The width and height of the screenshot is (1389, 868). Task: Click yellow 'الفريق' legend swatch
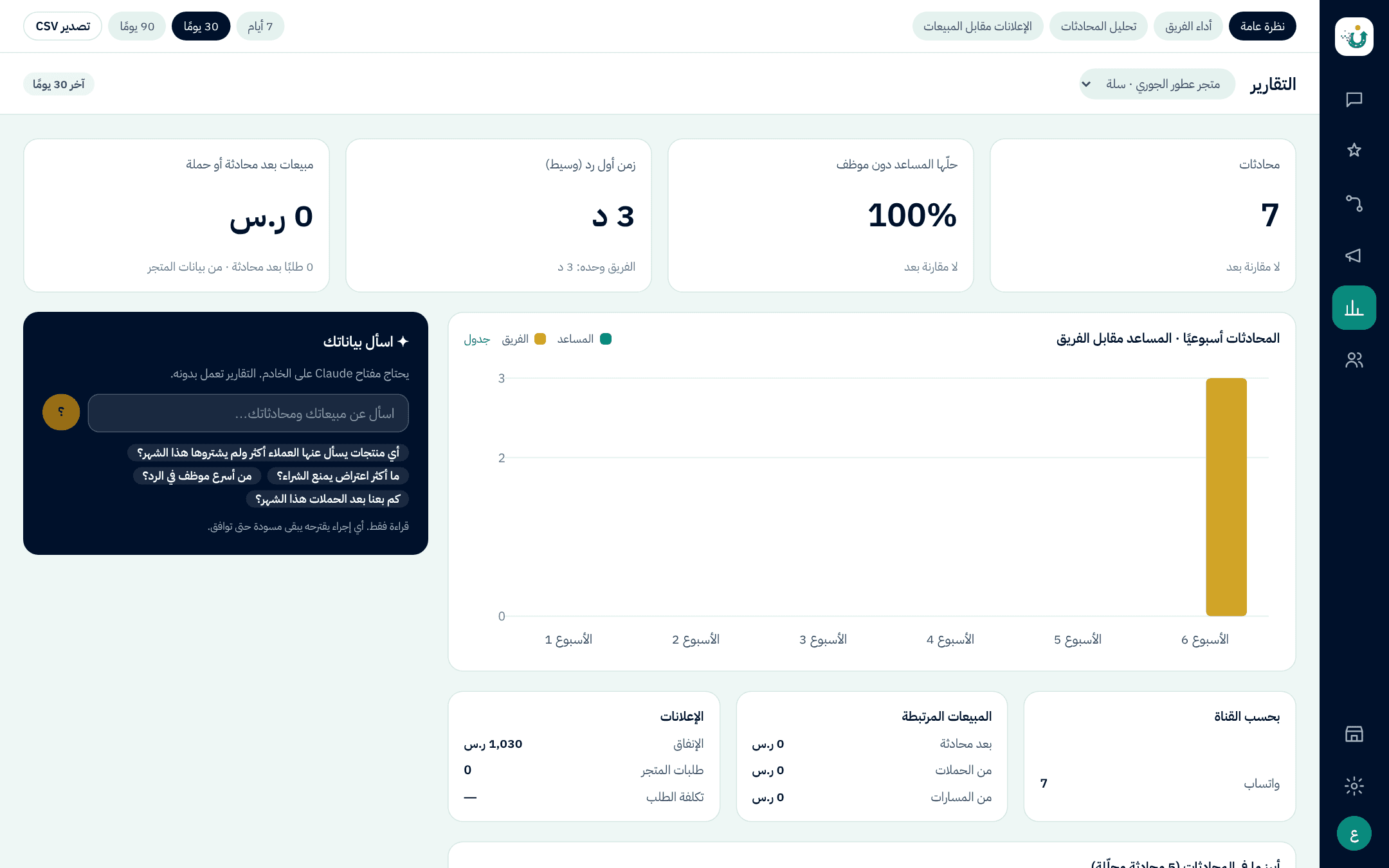tap(540, 339)
